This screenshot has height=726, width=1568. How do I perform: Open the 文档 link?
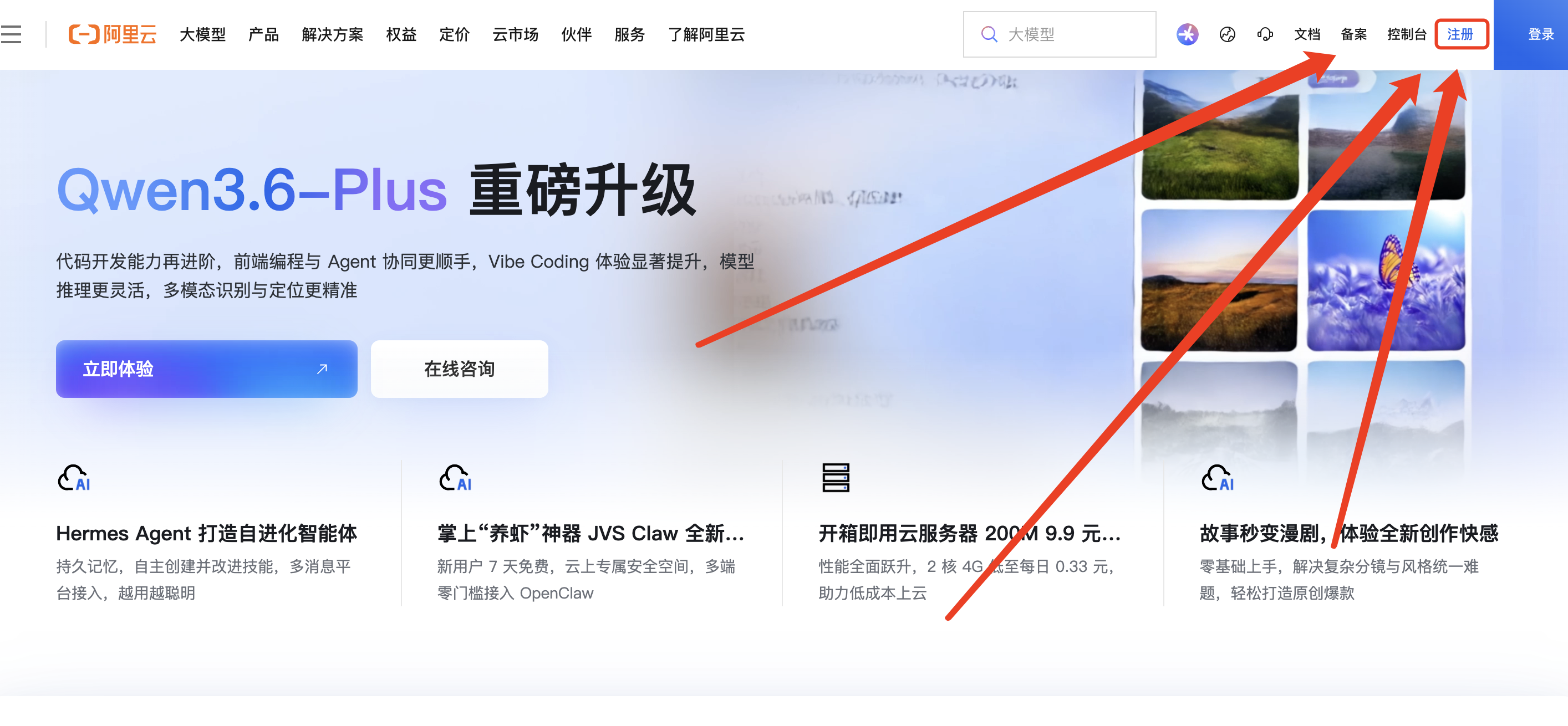coord(1309,35)
